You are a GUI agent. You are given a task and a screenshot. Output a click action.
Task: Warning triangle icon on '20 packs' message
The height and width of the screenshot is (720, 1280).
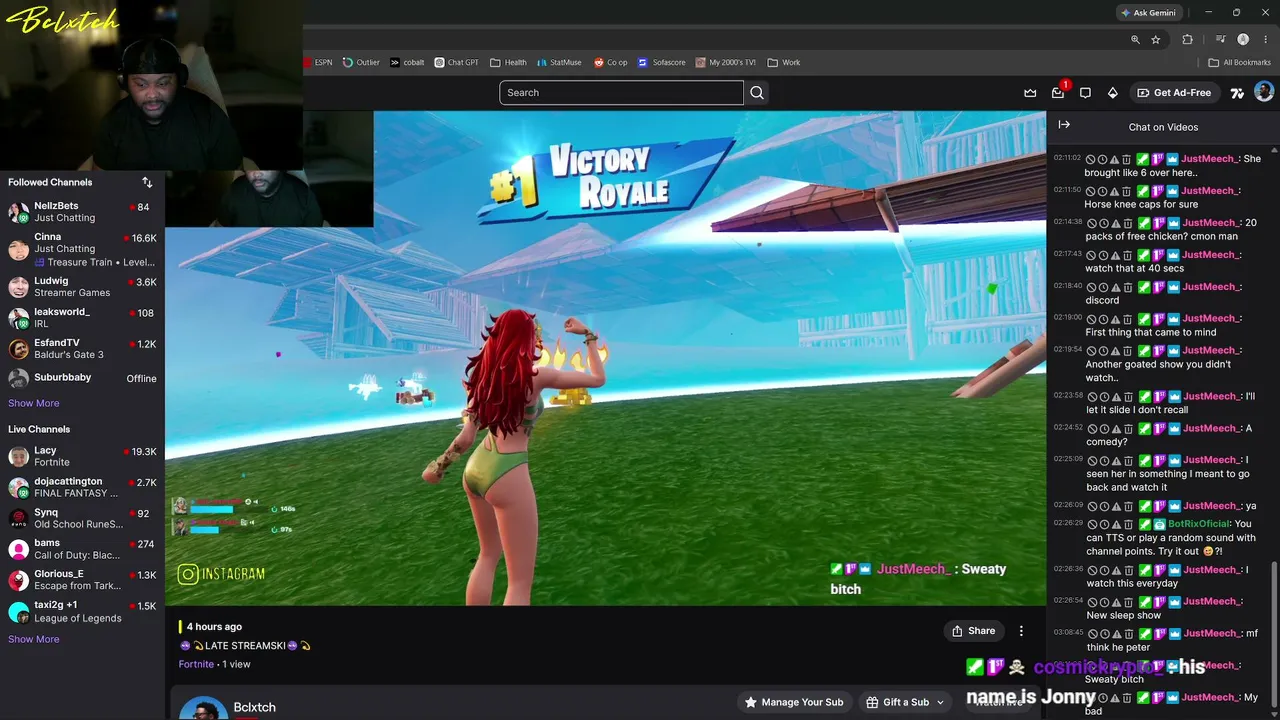point(1115,223)
